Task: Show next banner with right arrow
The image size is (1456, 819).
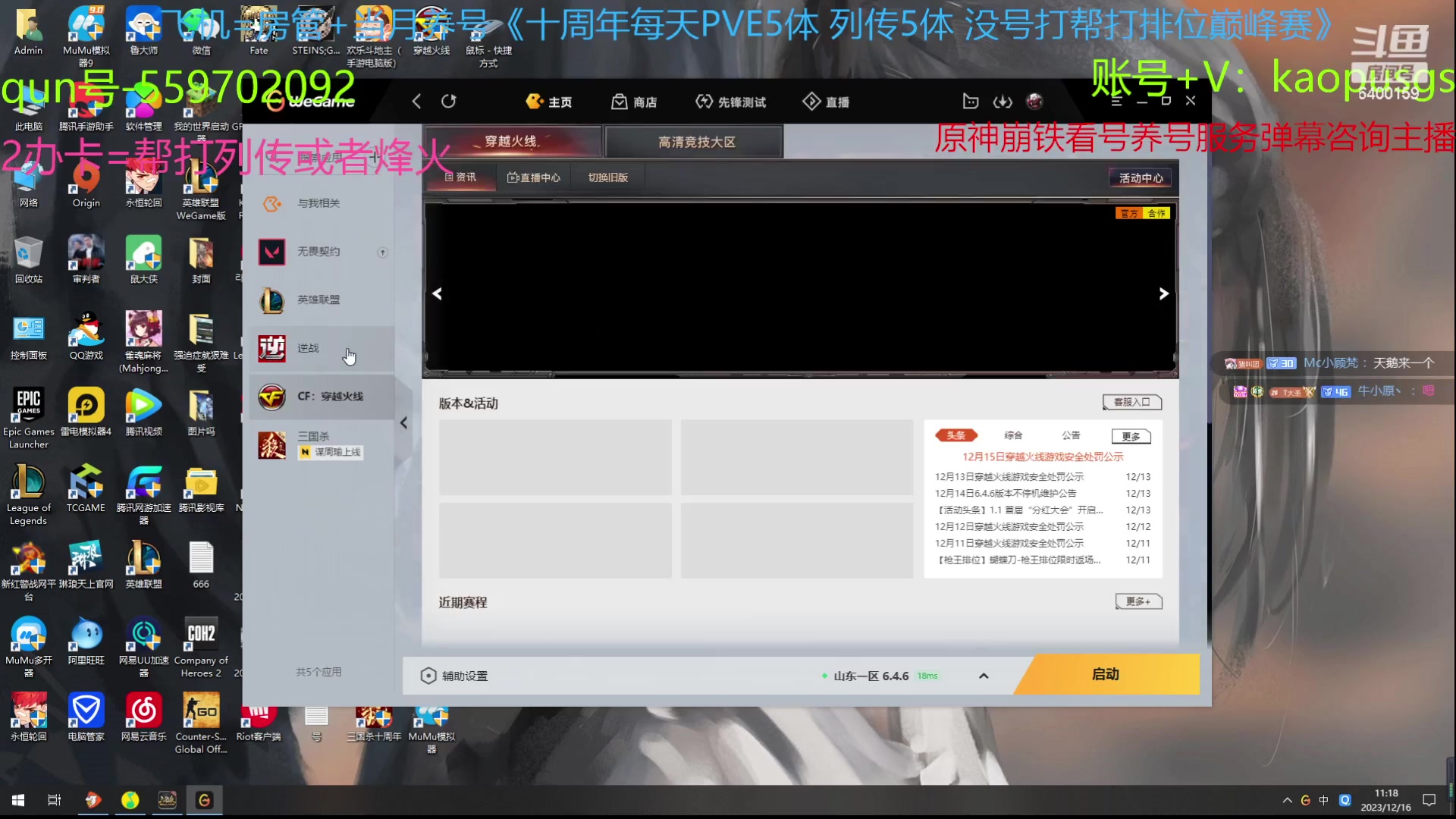Action: (1163, 293)
